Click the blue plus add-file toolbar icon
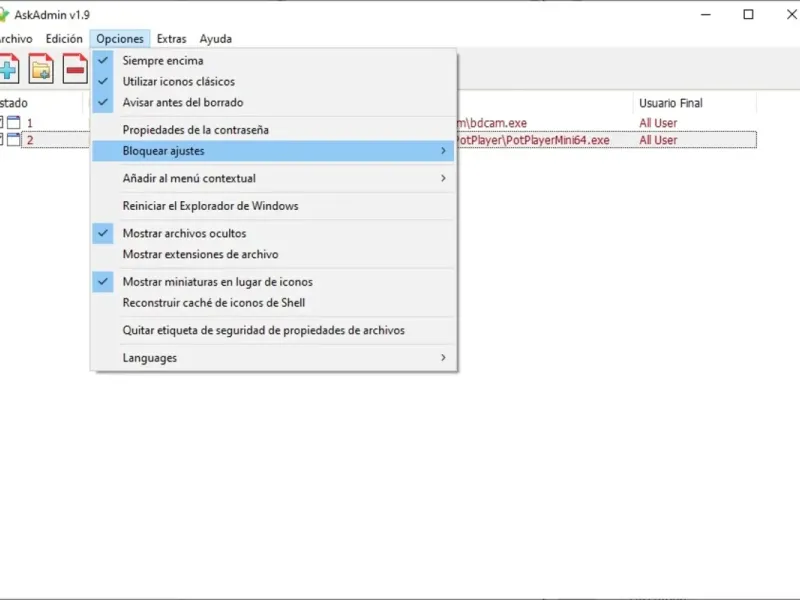 (x=9, y=68)
